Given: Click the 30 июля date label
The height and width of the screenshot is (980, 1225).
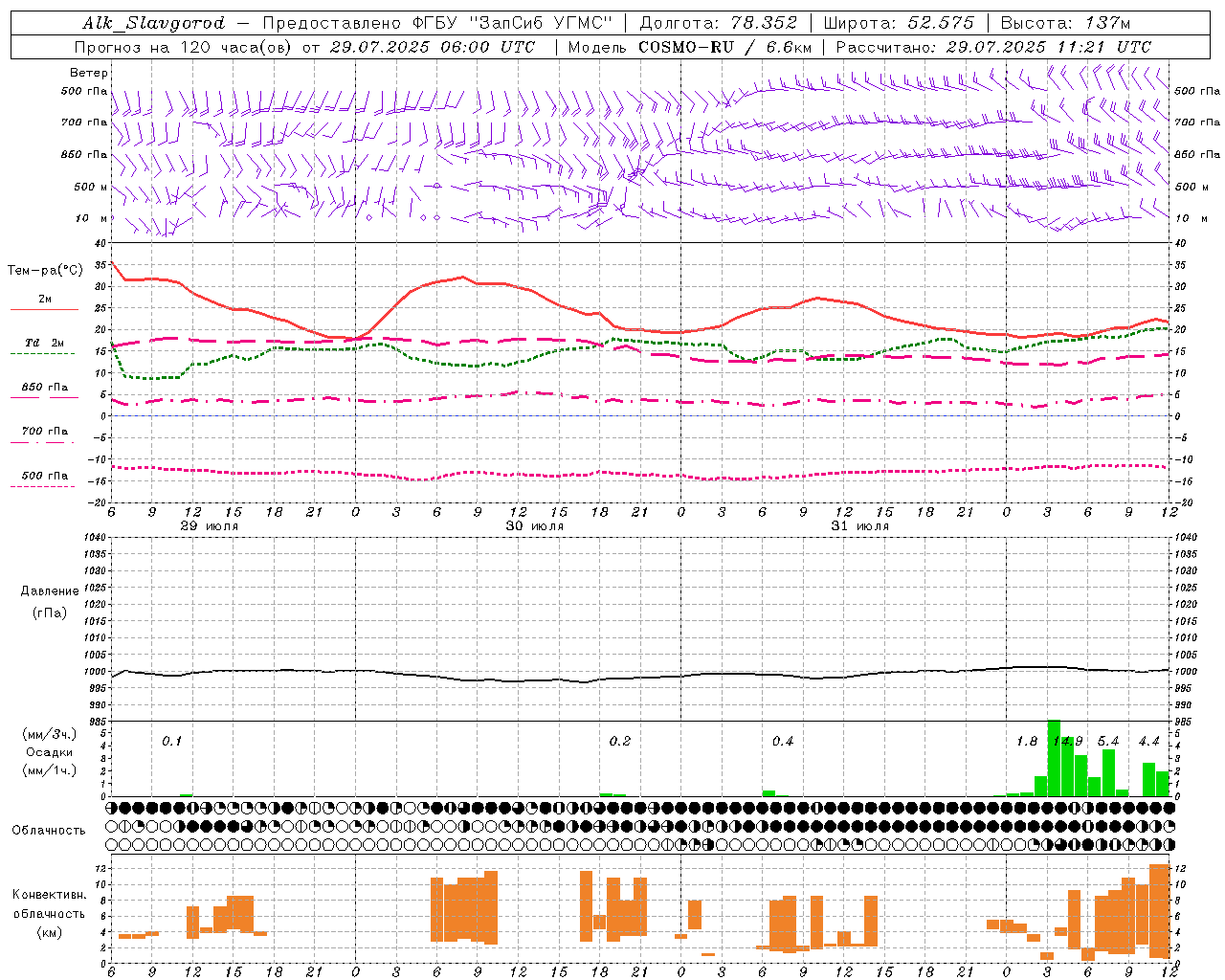Looking at the screenshot, I should [x=535, y=525].
